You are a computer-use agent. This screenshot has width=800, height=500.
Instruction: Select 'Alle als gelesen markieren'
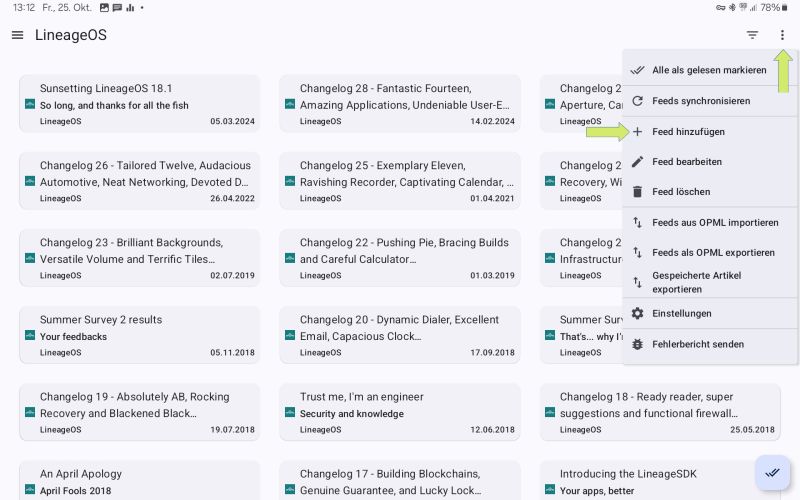708,70
